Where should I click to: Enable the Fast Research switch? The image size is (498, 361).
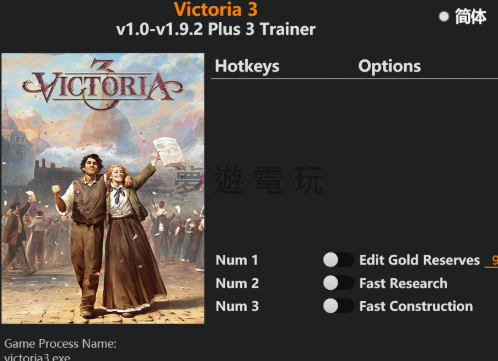338,283
